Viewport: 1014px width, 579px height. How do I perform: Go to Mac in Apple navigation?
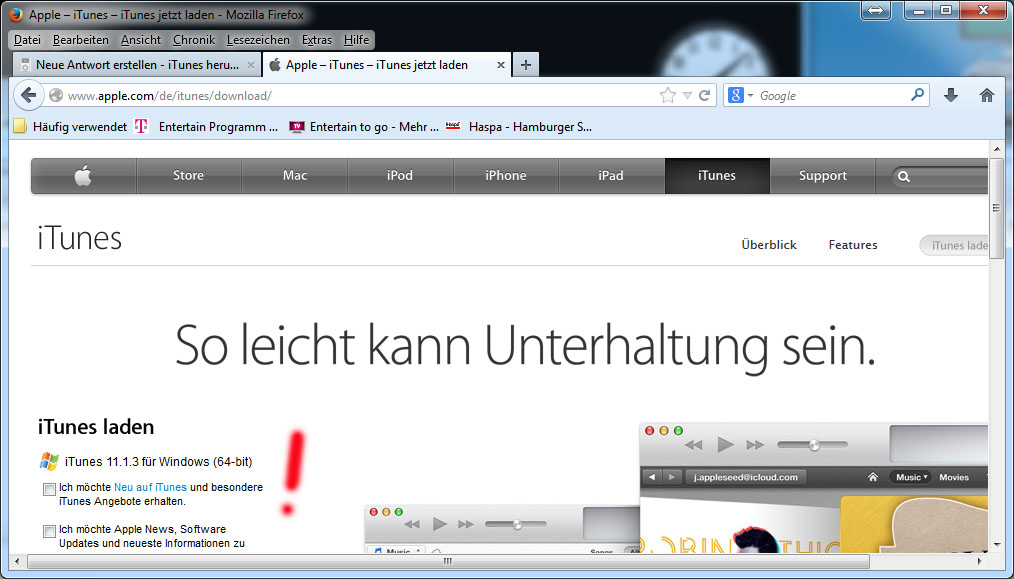click(x=295, y=175)
